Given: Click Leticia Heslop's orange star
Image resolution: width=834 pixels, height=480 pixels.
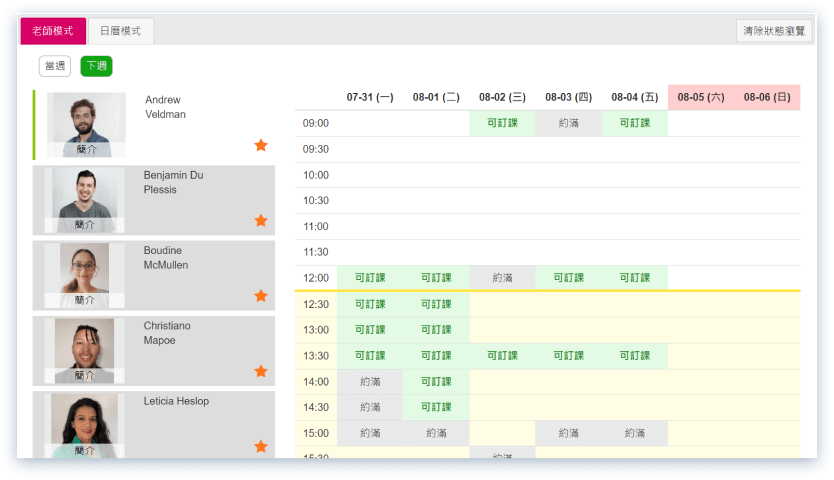Looking at the screenshot, I should 261,446.
